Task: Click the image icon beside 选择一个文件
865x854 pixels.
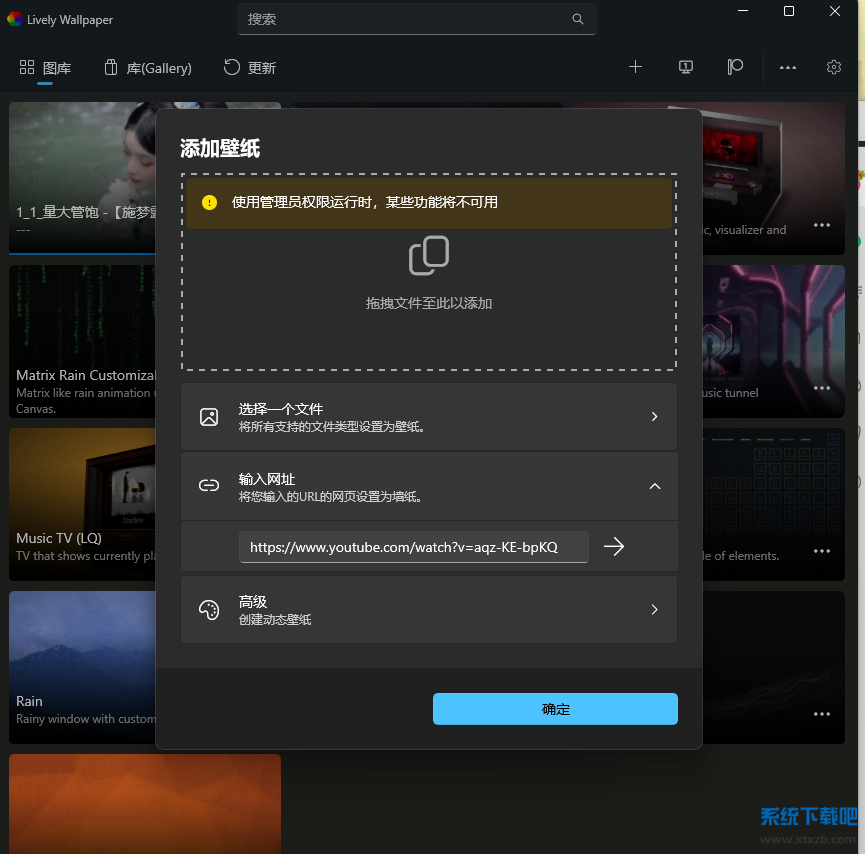Action: [x=209, y=416]
